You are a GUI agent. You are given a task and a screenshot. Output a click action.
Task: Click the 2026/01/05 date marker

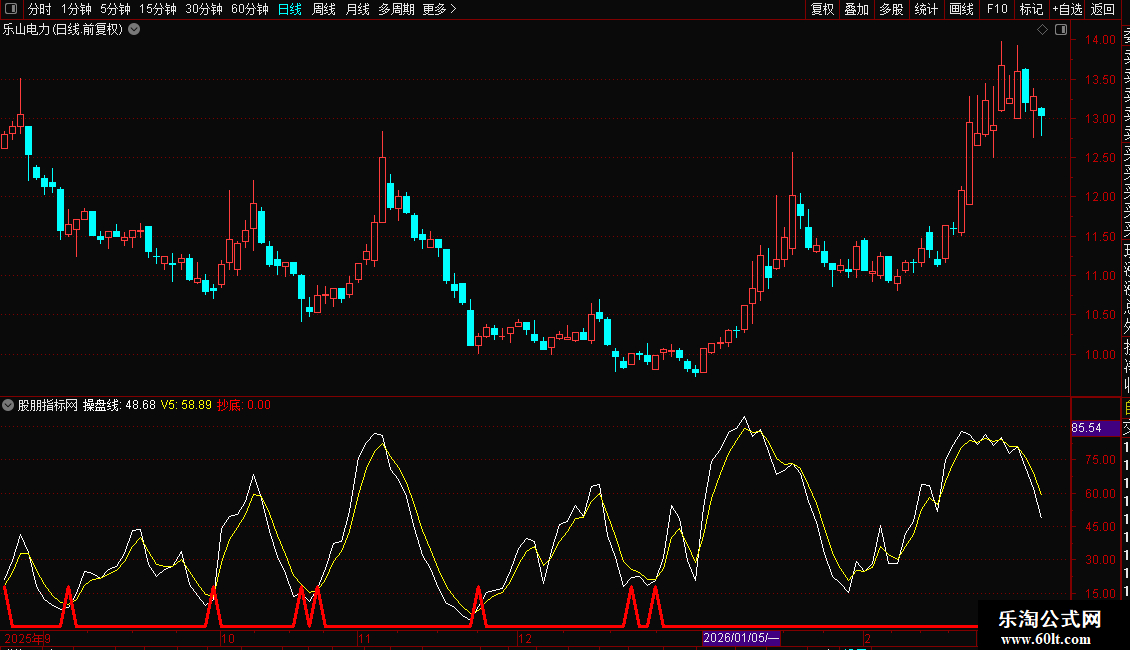pyautogui.click(x=741, y=638)
